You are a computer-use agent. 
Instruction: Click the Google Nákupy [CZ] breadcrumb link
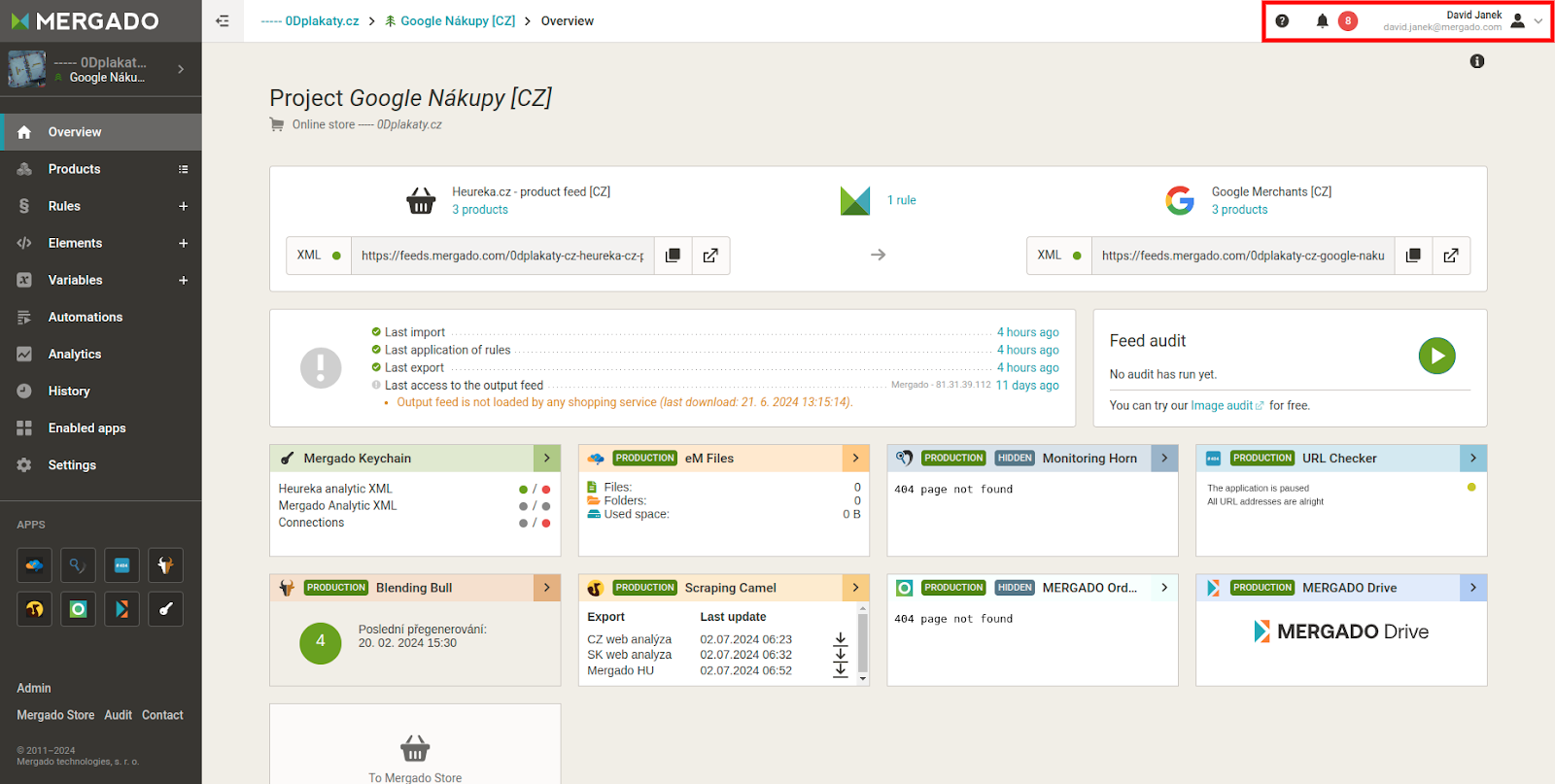tap(450, 20)
